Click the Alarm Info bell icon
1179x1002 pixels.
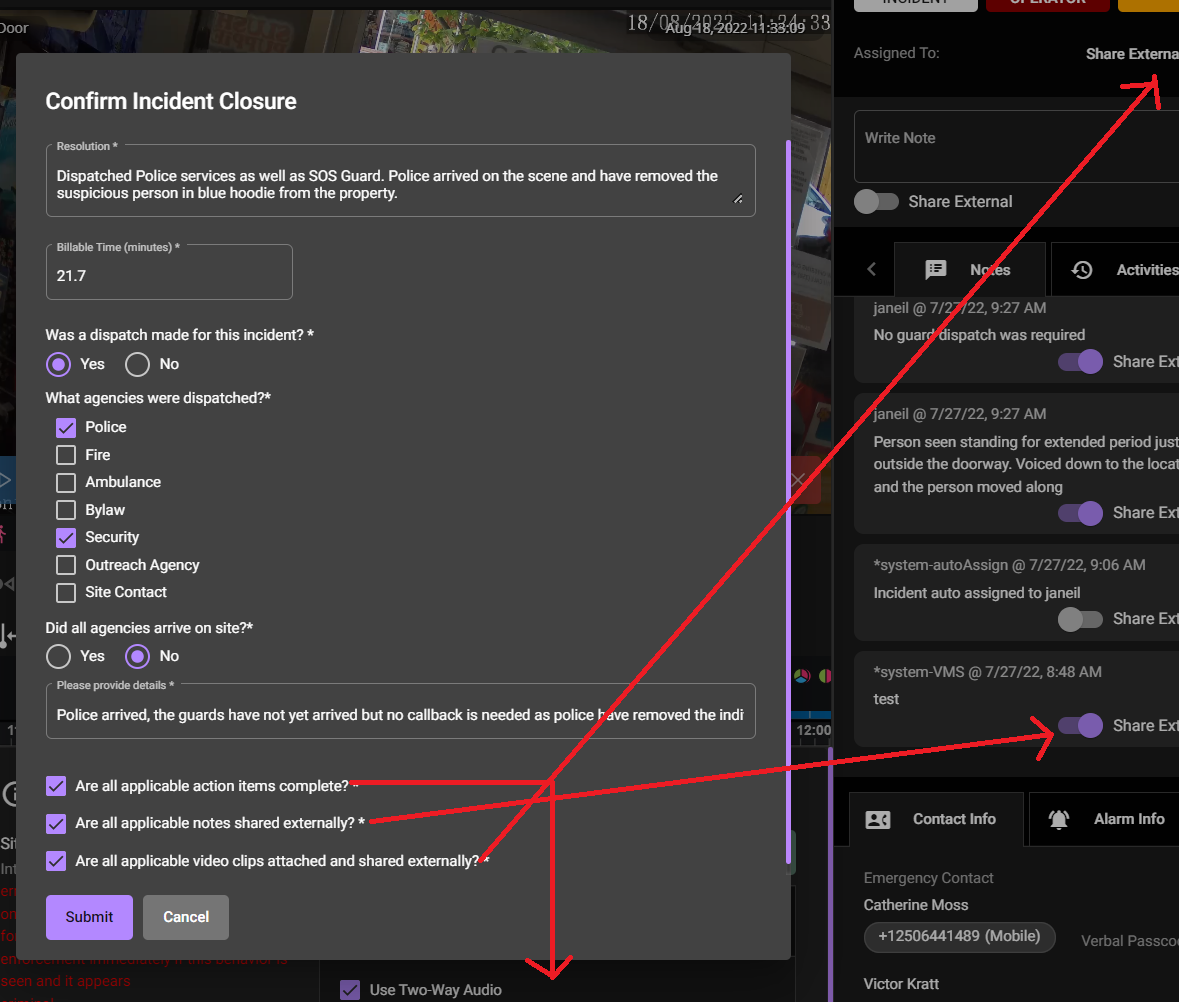[1059, 819]
